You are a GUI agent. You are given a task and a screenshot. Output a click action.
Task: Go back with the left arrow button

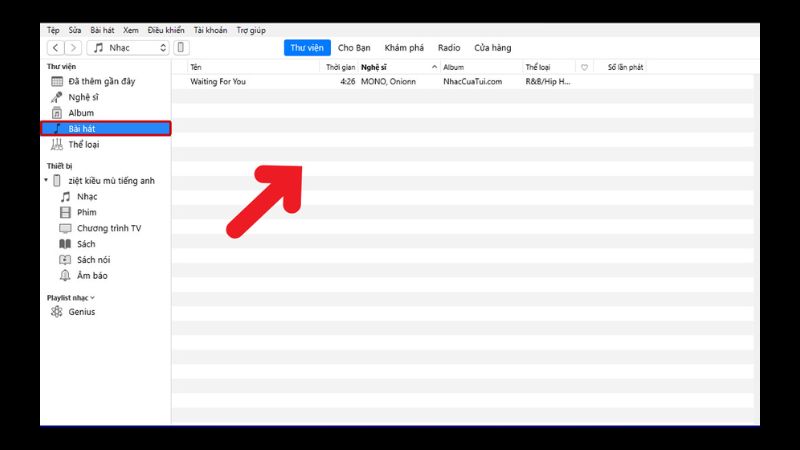(55, 48)
